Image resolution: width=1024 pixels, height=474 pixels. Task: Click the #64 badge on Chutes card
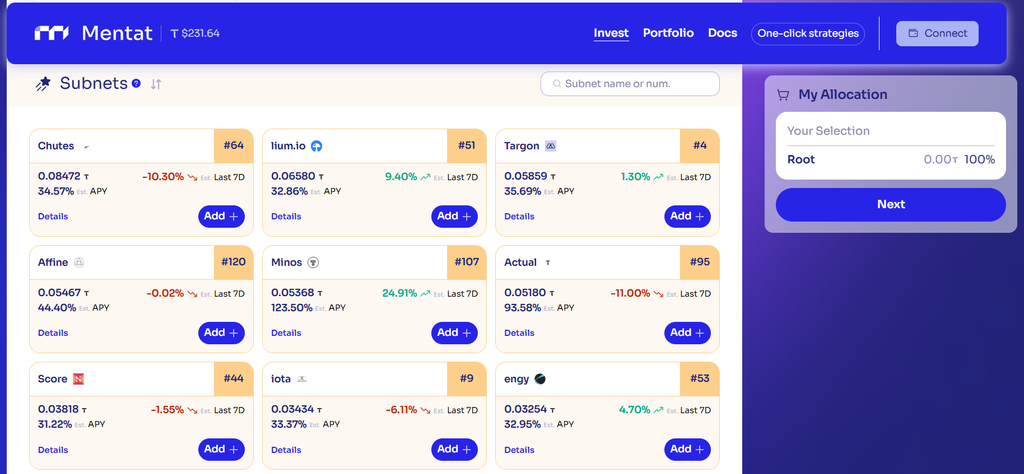pyautogui.click(x=233, y=146)
